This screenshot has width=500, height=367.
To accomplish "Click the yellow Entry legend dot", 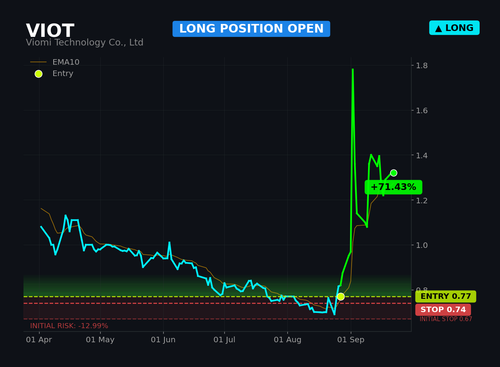I will tap(39, 74).
